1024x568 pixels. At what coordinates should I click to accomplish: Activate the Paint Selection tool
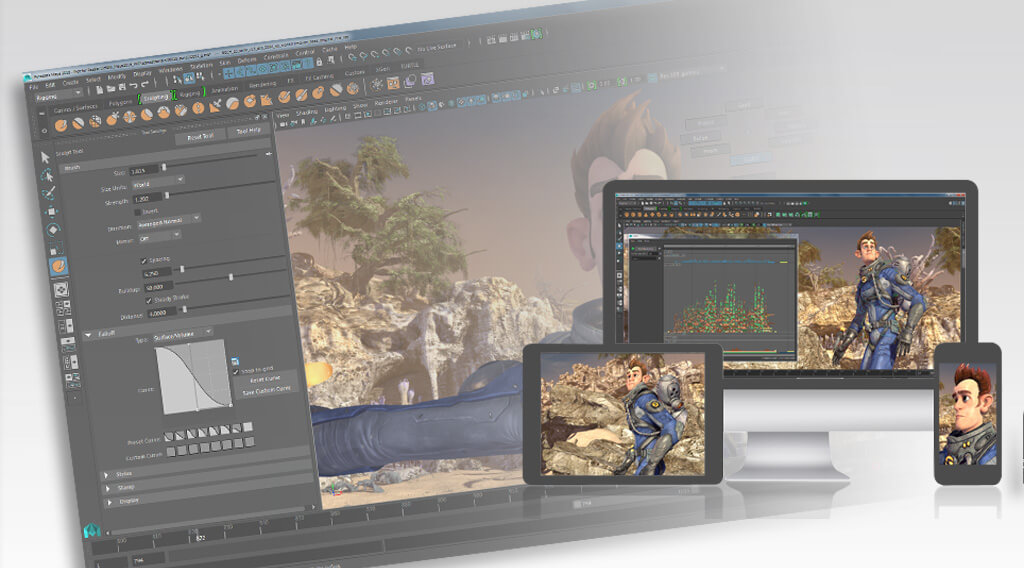coord(49,194)
